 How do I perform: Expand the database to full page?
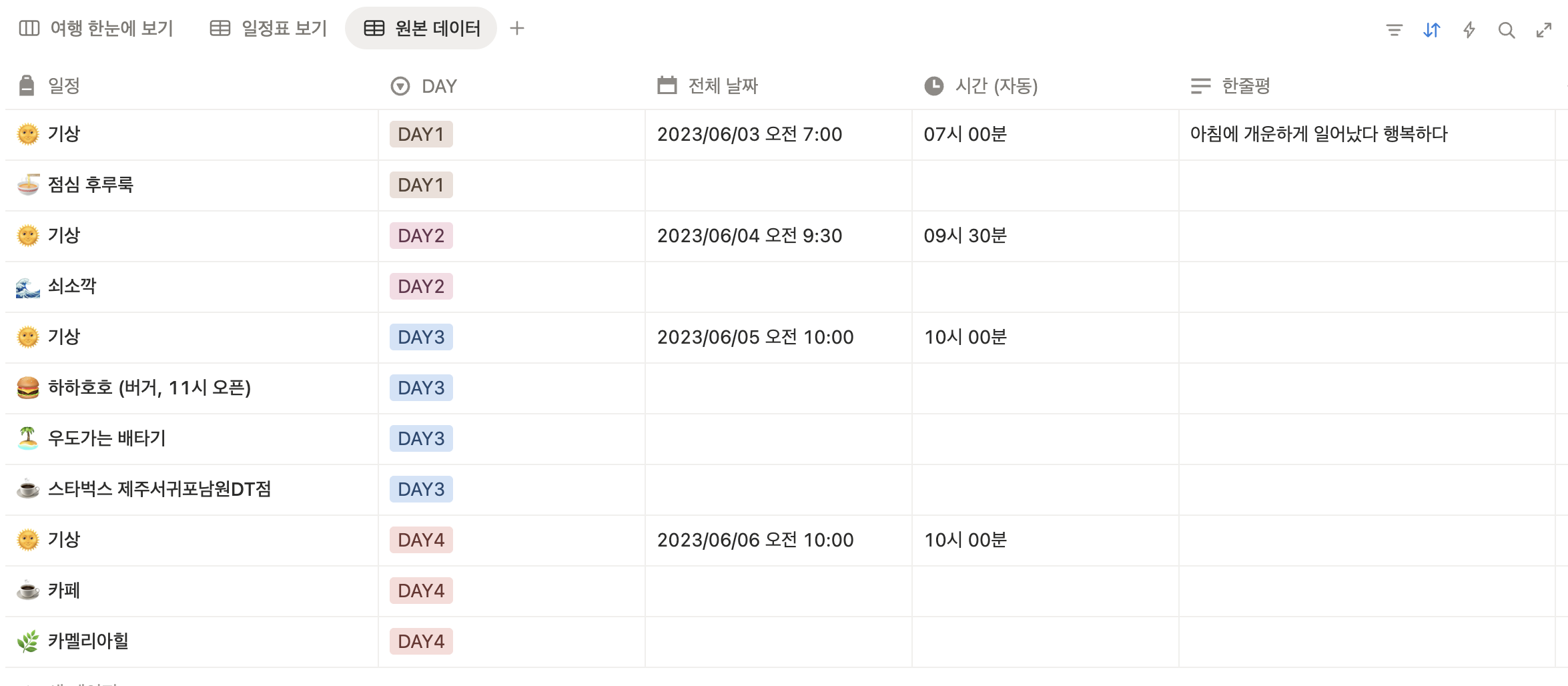[1543, 29]
